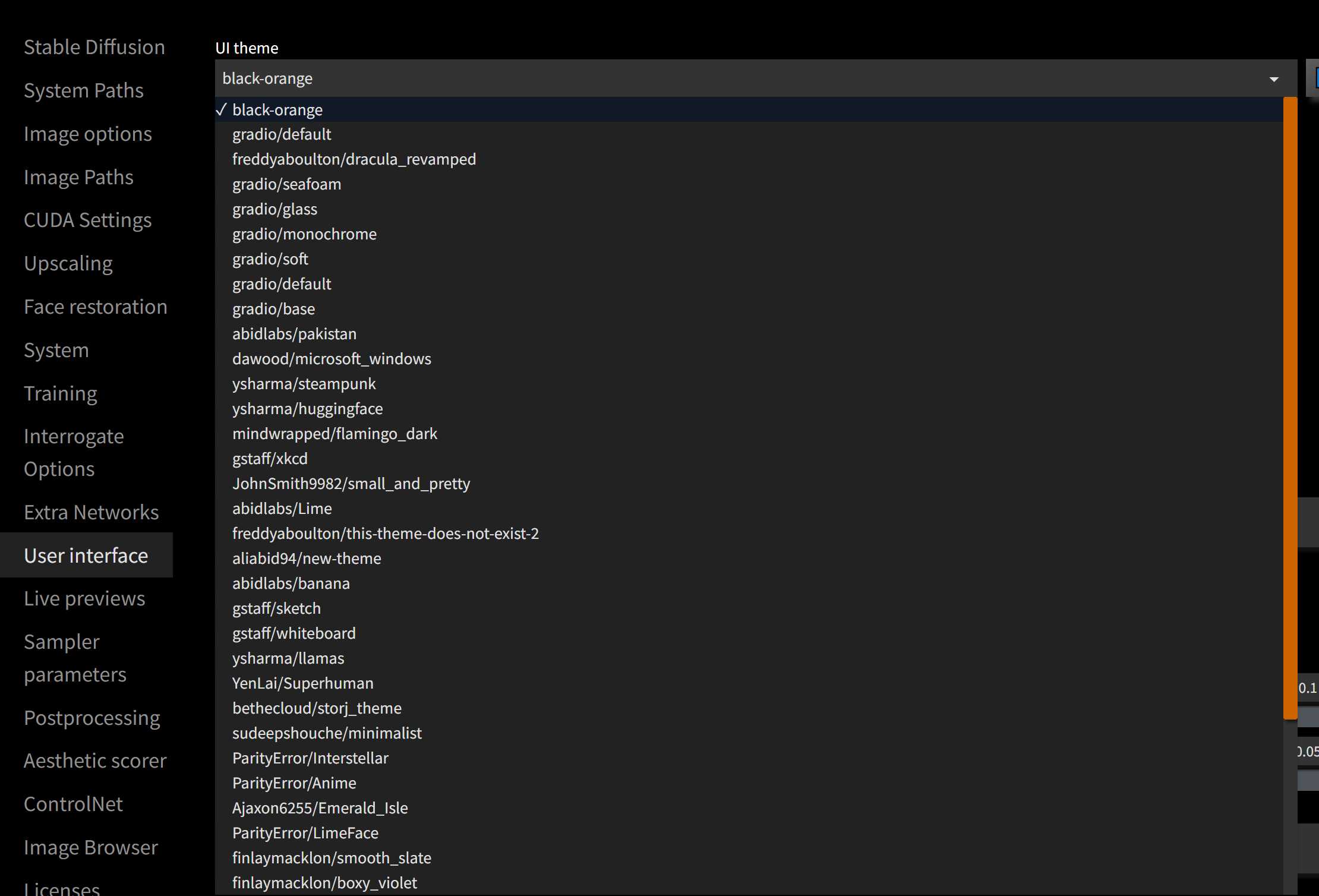Viewport: 1319px width, 896px height.
Task: Choose ysharma/huggingface theme
Action: click(749, 409)
